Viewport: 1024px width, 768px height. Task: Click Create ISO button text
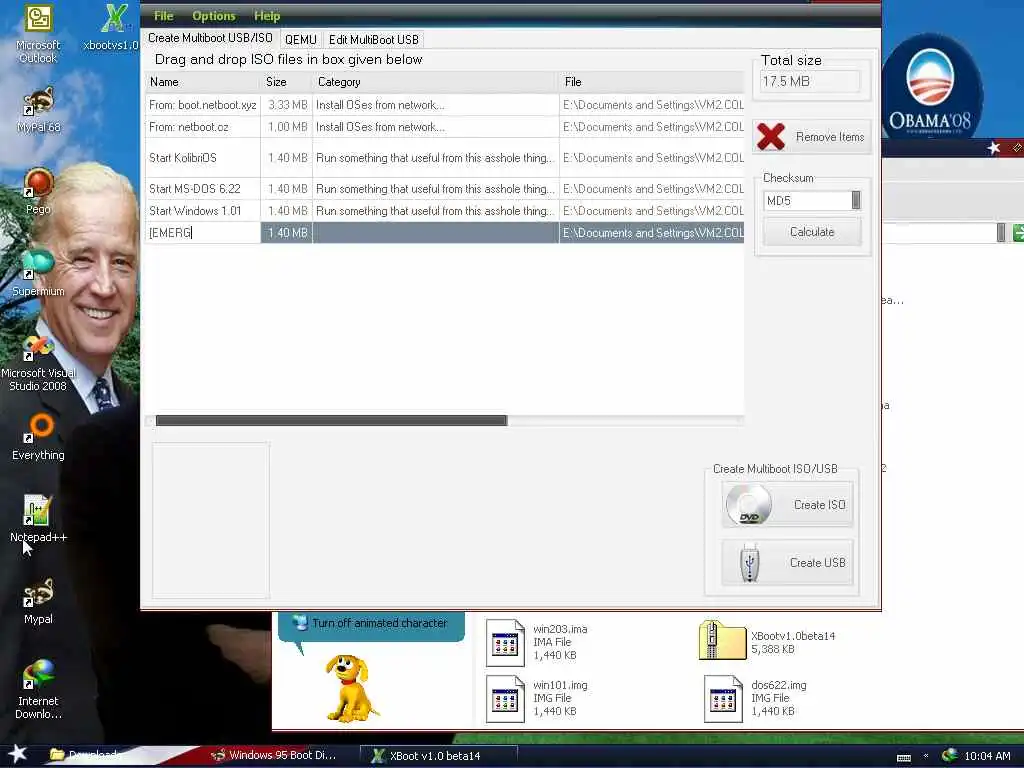(819, 505)
